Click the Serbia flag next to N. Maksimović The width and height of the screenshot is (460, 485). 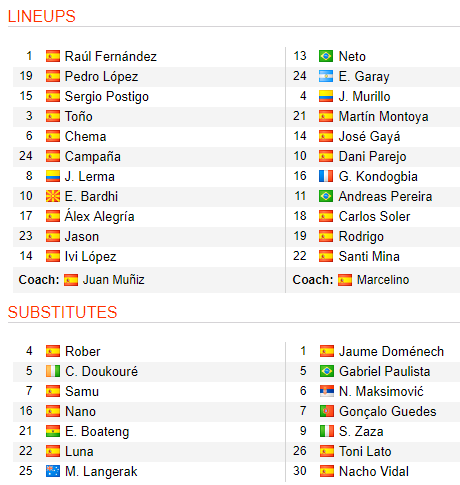327,391
